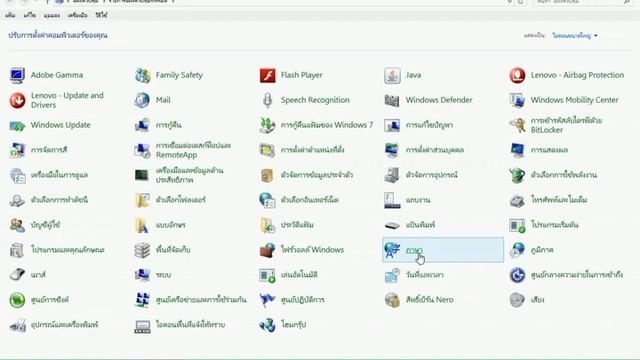Open the แก้ไข (Edit) menu
This screenshot has height=360, width=640.
pyautogui.click(x=29, y=15)
